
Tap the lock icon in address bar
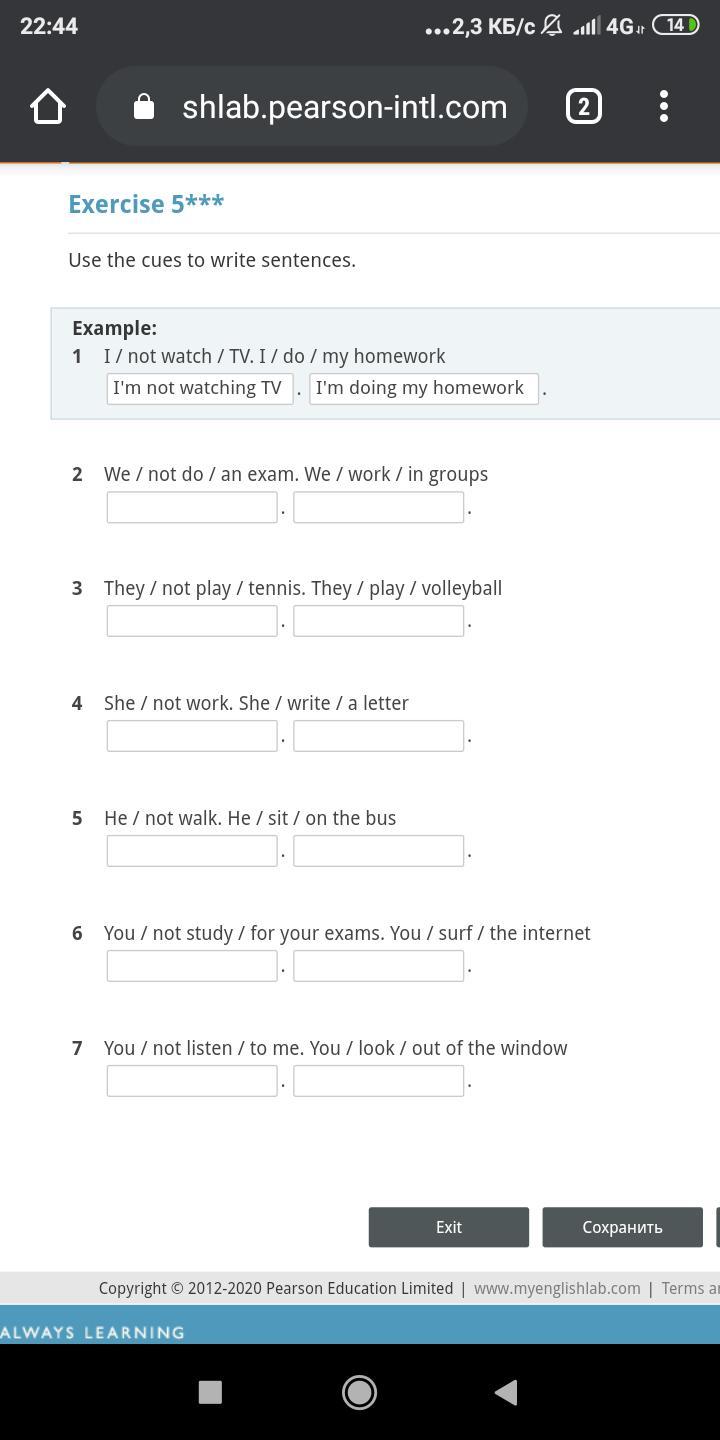pos(144,106)
